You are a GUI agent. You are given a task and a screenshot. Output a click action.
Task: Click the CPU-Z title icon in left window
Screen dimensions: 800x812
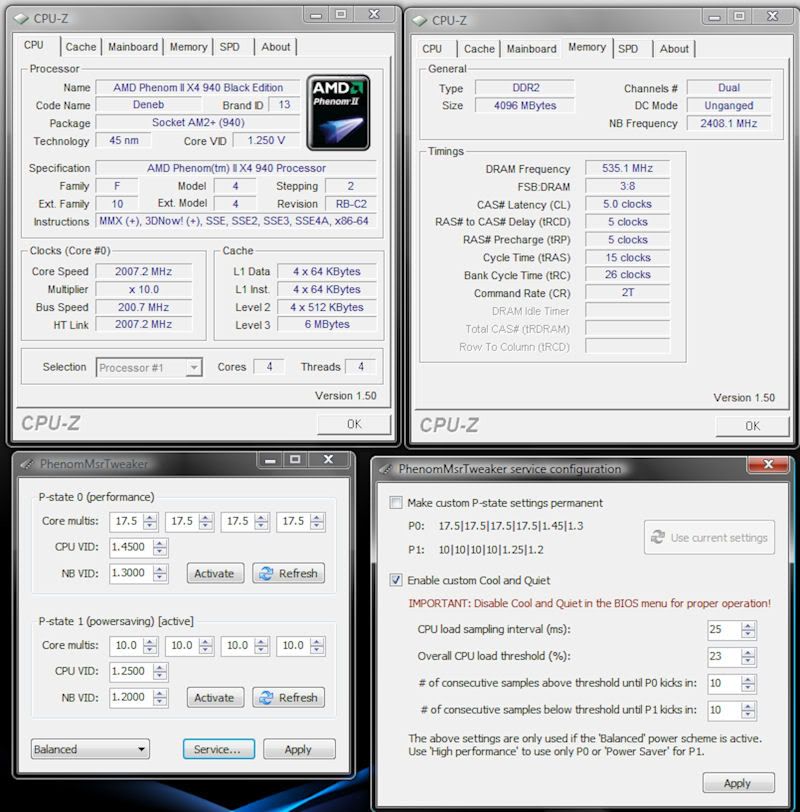point(21,19)
